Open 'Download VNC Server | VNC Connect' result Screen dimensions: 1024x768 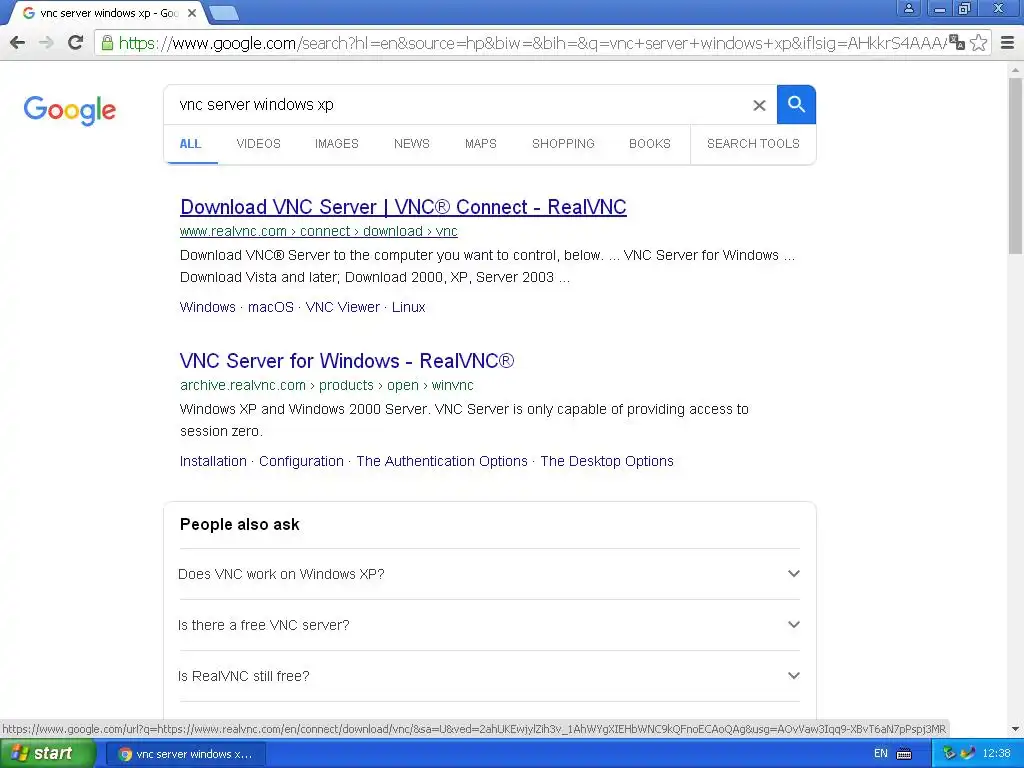coord(403,207)
